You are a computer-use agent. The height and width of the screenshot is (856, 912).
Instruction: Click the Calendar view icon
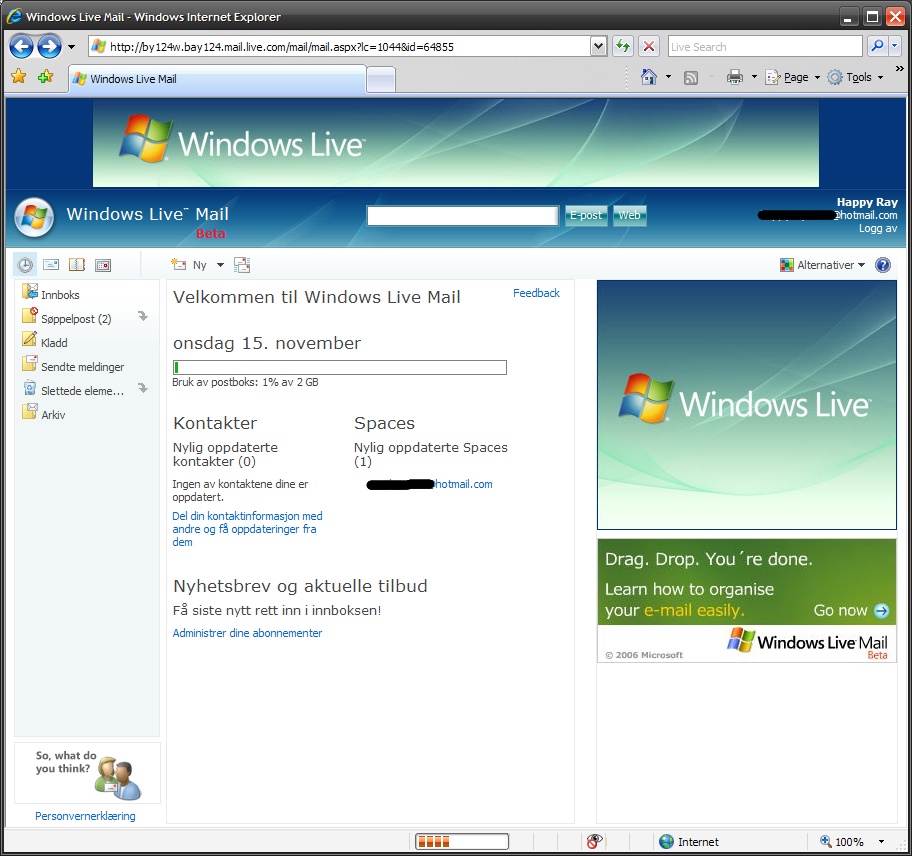click(x=103, y=265)
